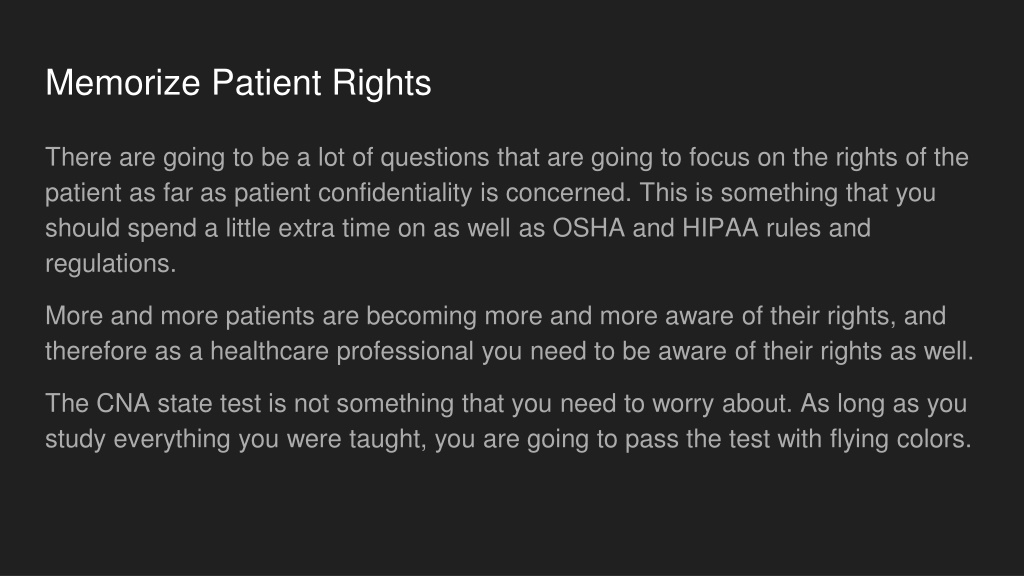The width and height of the screenshot is (1024, 576).
Task: Click the word 'OSHA' in first paragraph
Action: [x=588, y=228]
